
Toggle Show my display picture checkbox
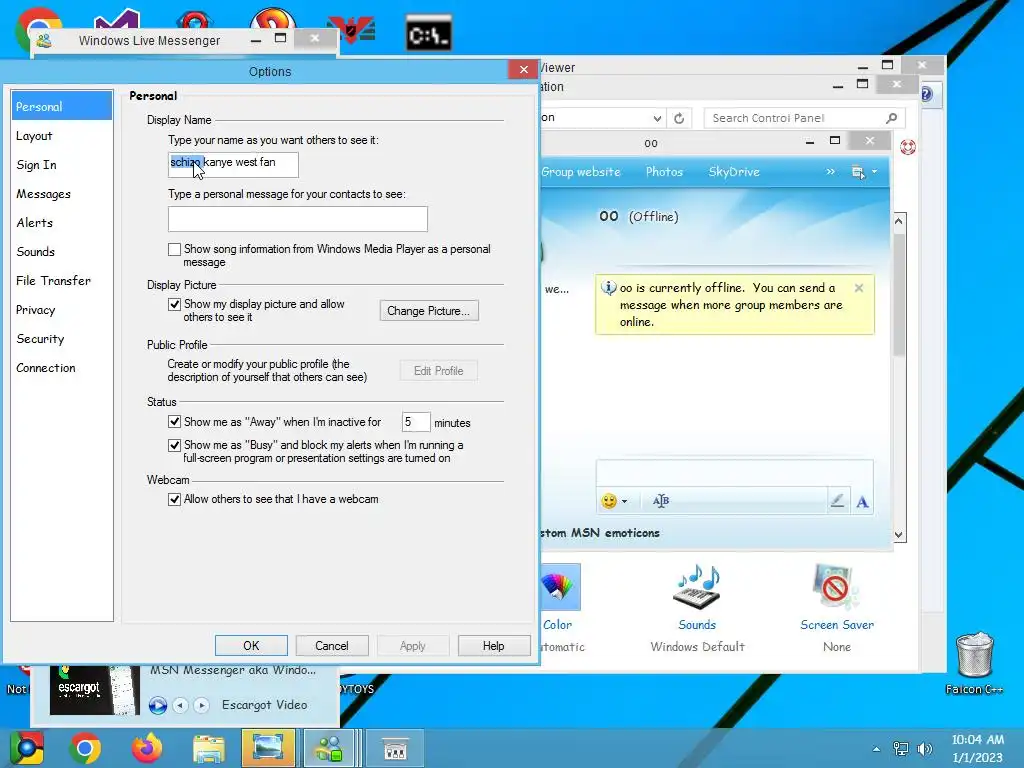click(174, 304)
